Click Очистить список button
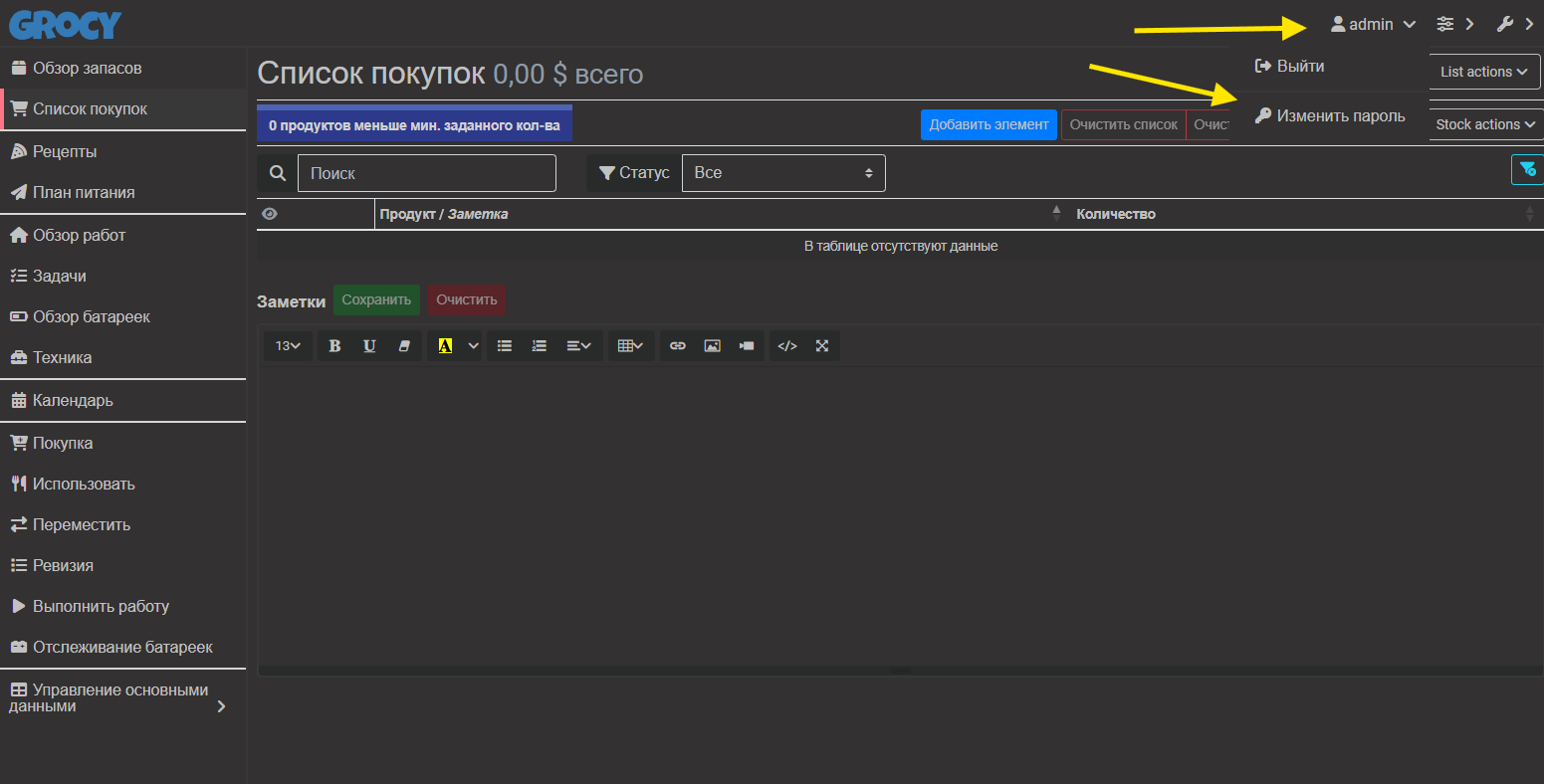 point(1123,124)
